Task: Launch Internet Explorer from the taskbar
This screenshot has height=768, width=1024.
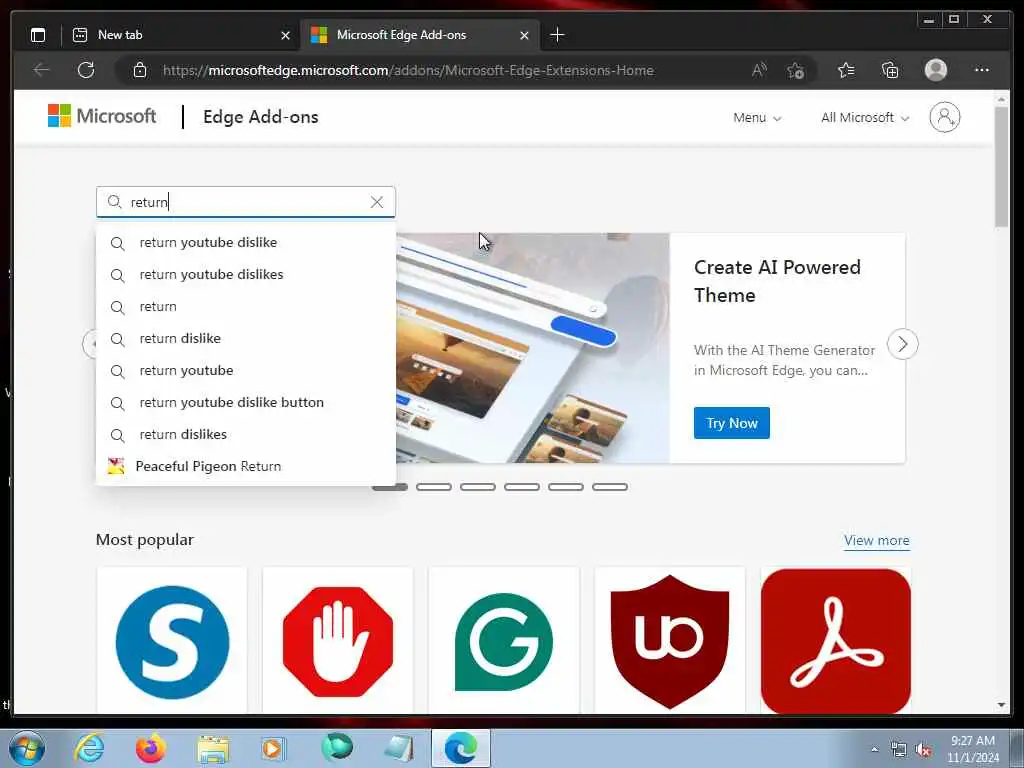Action: tap(89, 748)
